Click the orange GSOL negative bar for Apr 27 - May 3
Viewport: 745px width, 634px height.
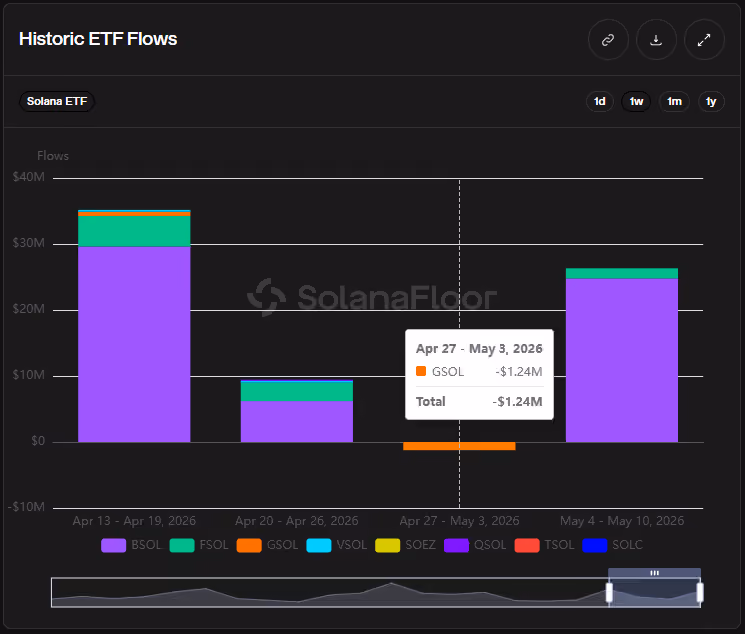pos(459,446)
